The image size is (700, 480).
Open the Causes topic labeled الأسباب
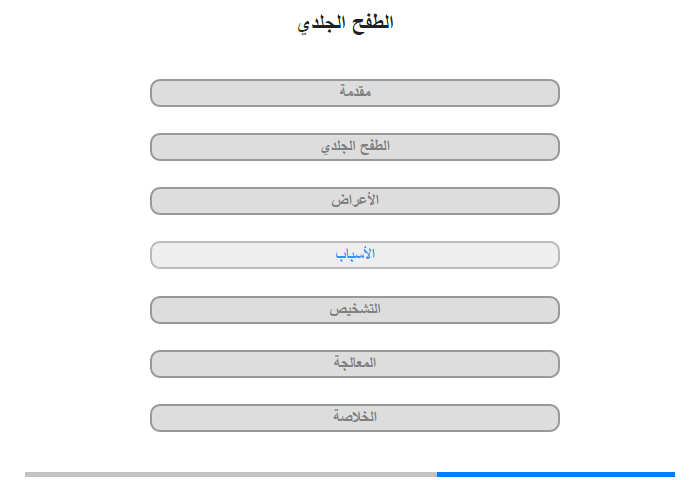click(354, 255)
